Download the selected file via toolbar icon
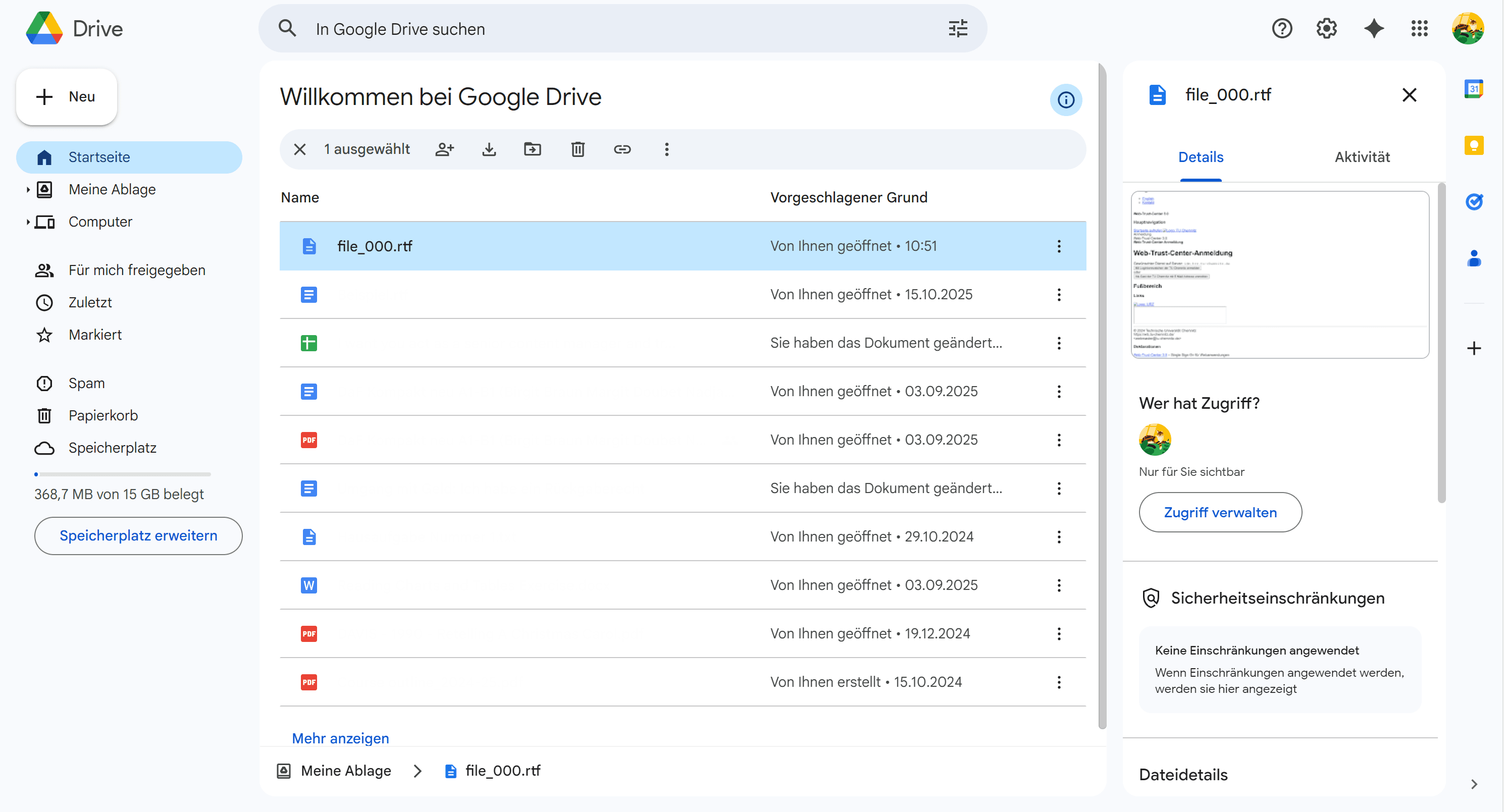 (489, 149)
